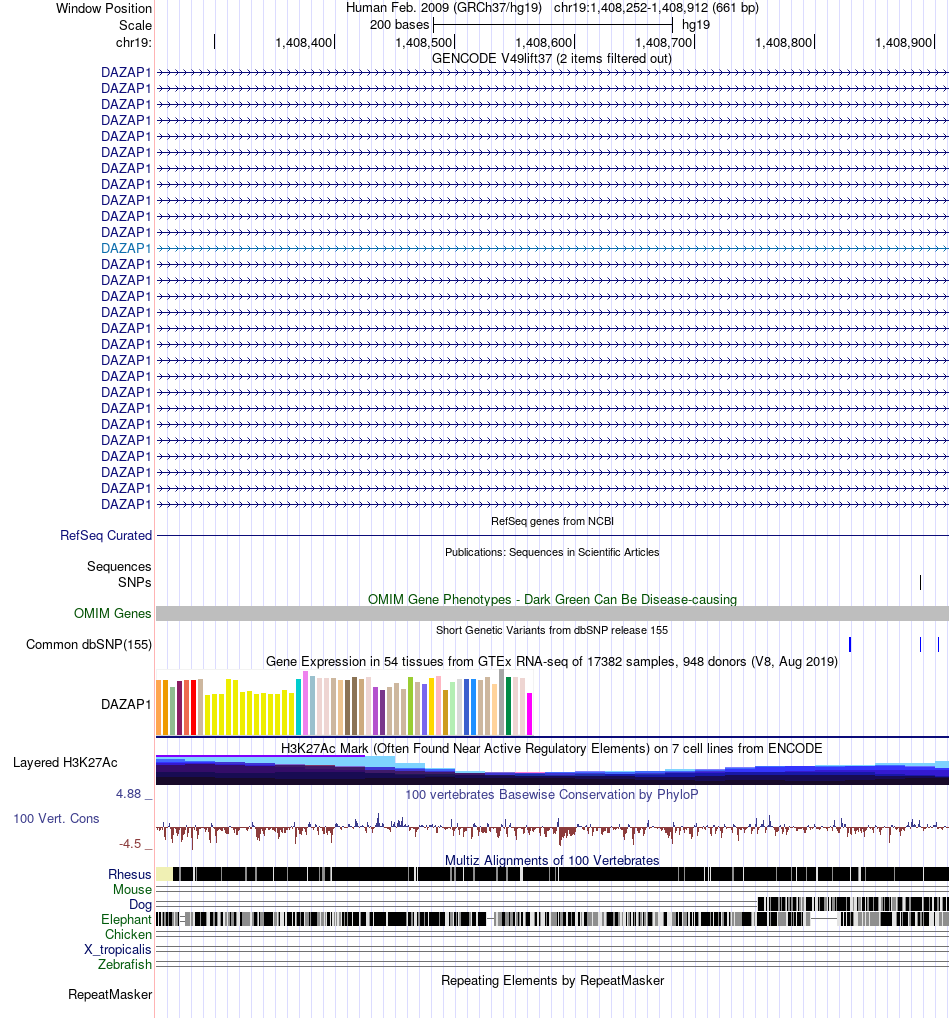Select the RepeatMasker track label
The height and width of the screenshot is (1018, 950).
click(110, 995)
